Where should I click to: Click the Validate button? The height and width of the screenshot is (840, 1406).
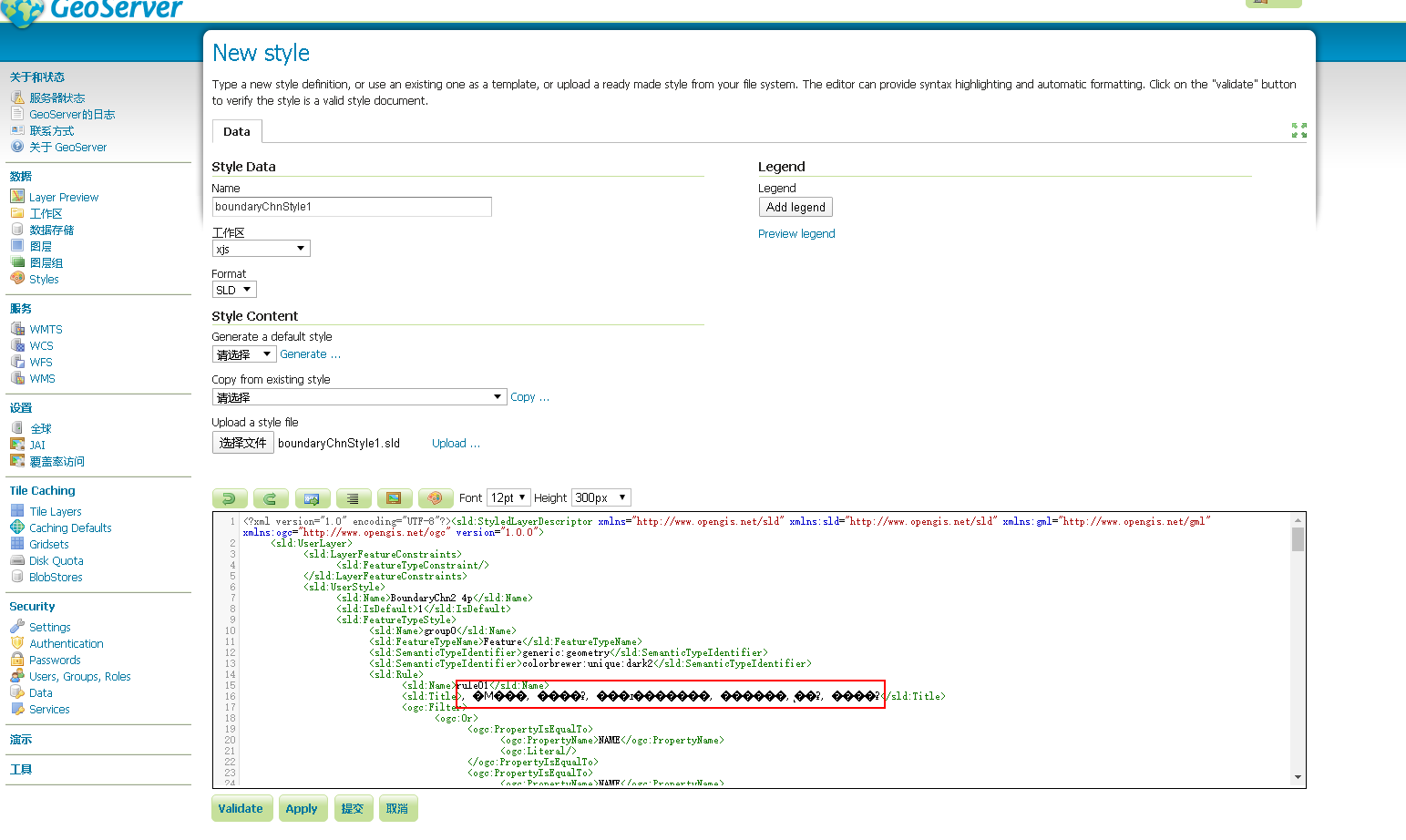(x=241, y=808)
